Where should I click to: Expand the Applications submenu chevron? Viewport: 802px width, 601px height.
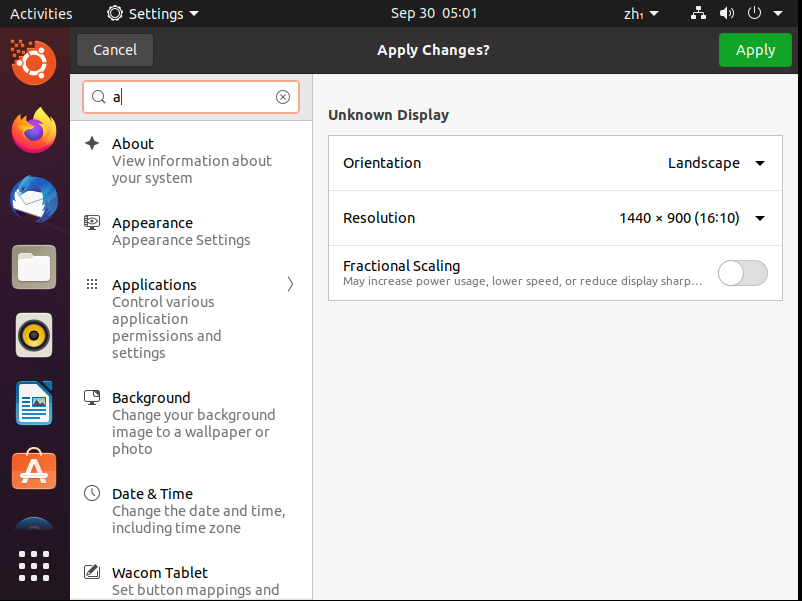(291, 284)
